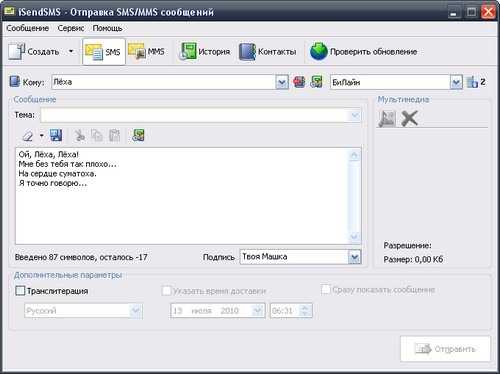This screenshot has height=374, width=500.
Task: Click the Создать new message icon
Action: tap(17, 52)
